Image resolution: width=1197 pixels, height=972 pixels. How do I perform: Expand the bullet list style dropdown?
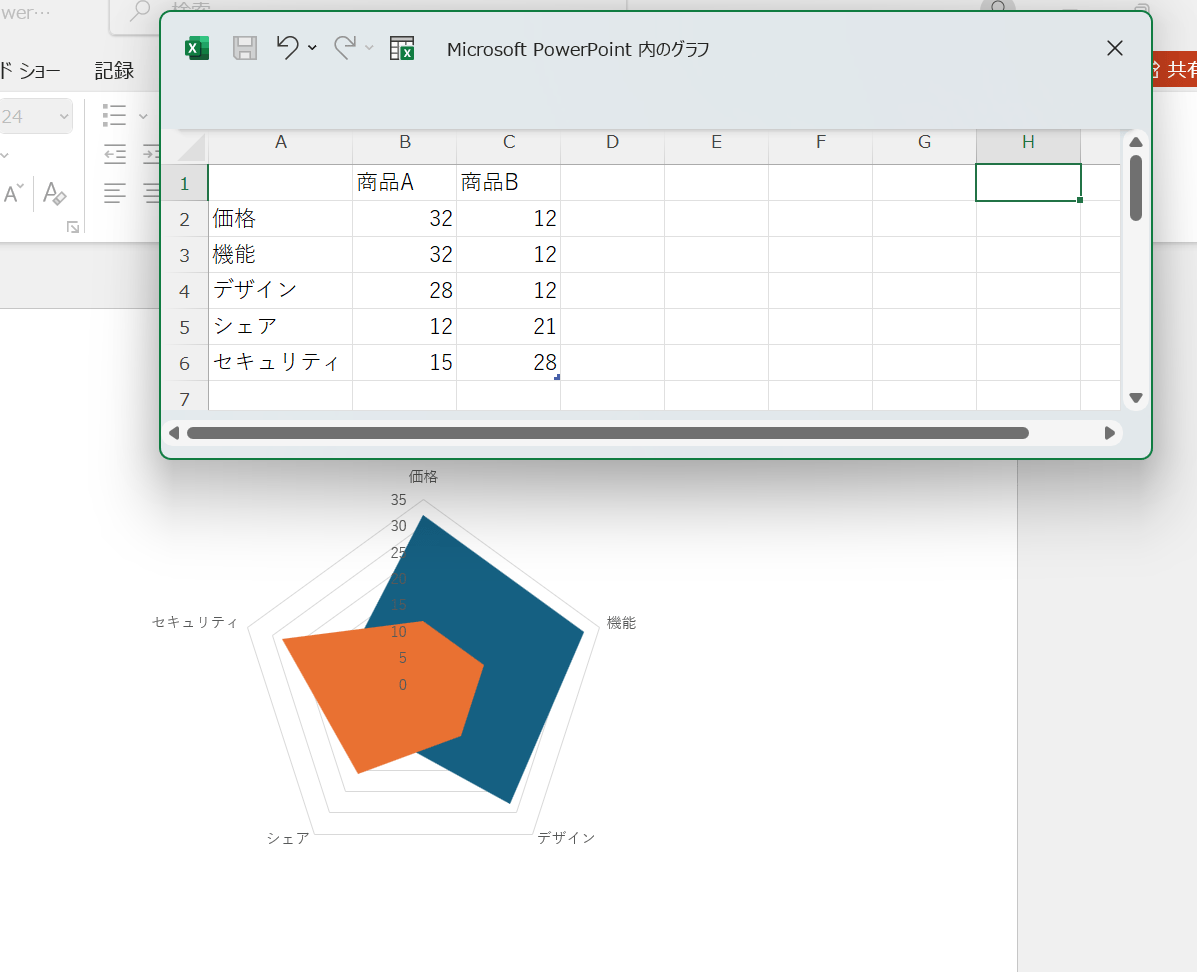(x=143, y=116)
